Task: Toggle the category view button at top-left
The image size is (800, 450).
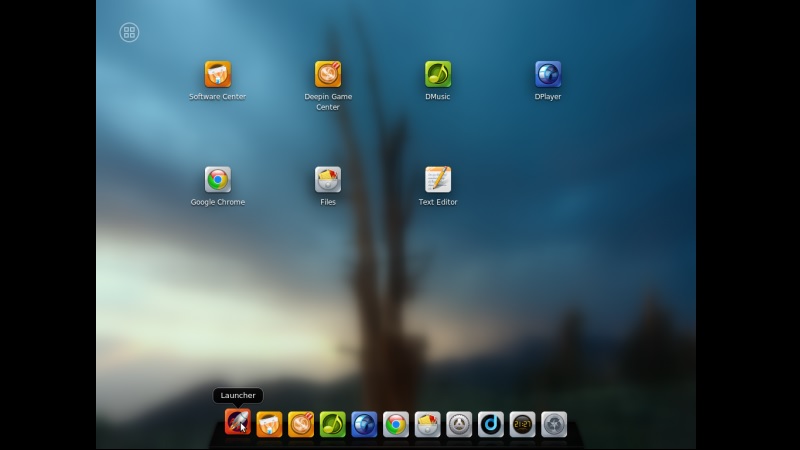Action: 129,32
